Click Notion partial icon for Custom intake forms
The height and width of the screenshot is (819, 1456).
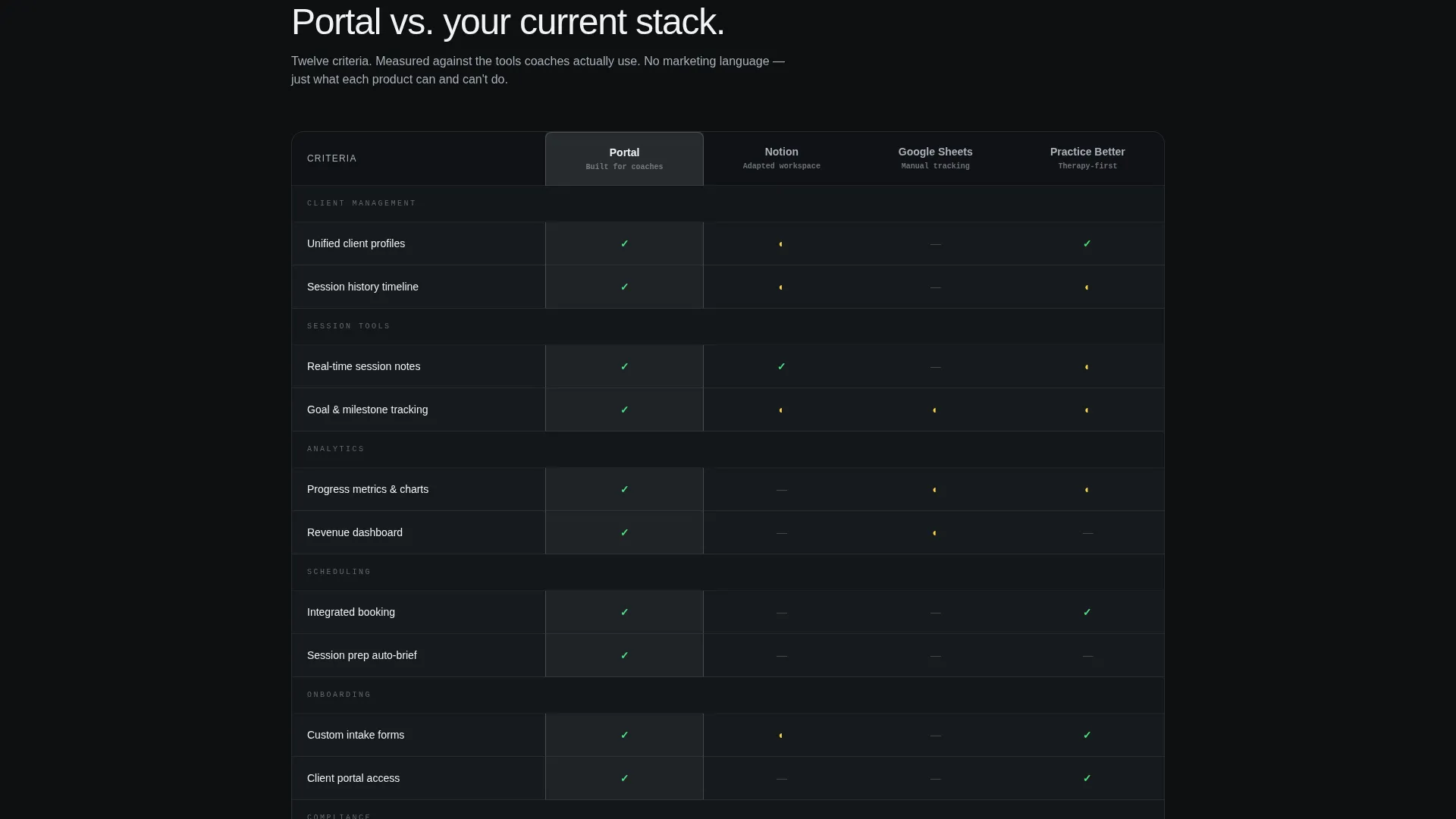(781, 736)
